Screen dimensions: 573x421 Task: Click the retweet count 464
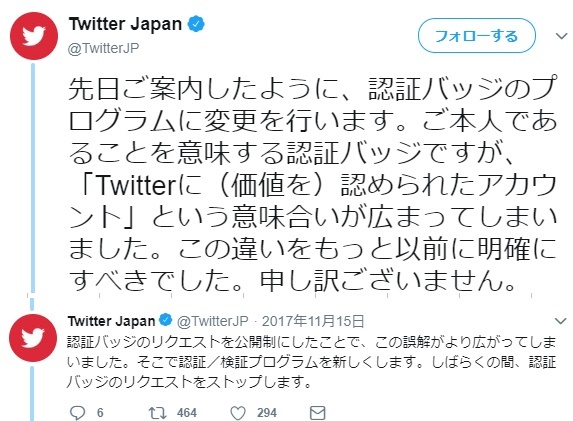coord(187,413)
